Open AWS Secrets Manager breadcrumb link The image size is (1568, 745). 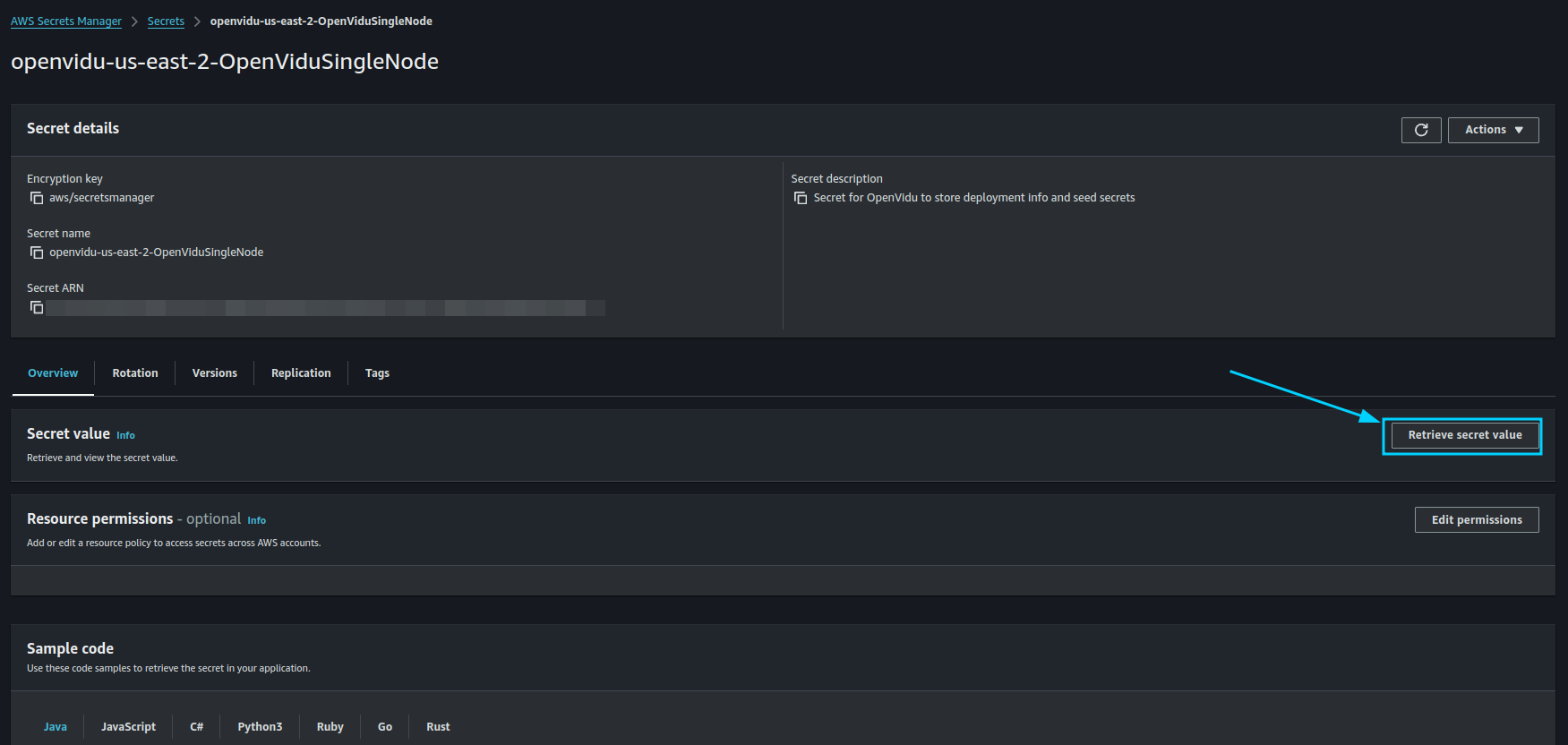coord(66,21)
